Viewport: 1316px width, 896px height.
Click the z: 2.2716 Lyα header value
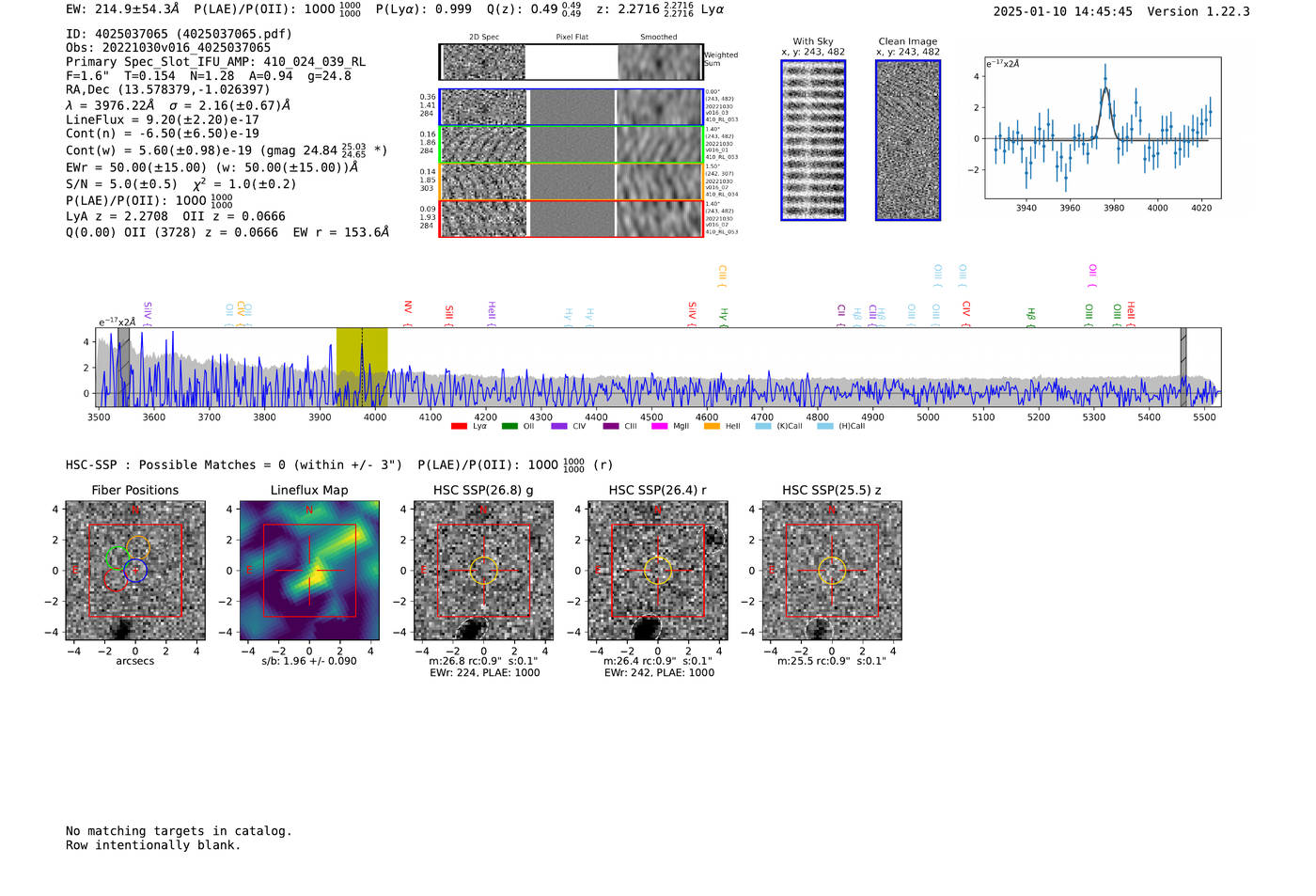[661, 9]
